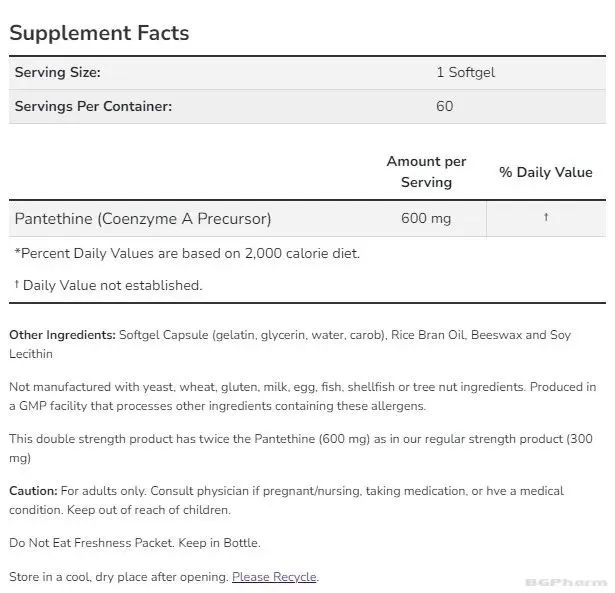The image size is (615, 593).
Task: Click the Other Ingredients bold label
Action: 62,335
